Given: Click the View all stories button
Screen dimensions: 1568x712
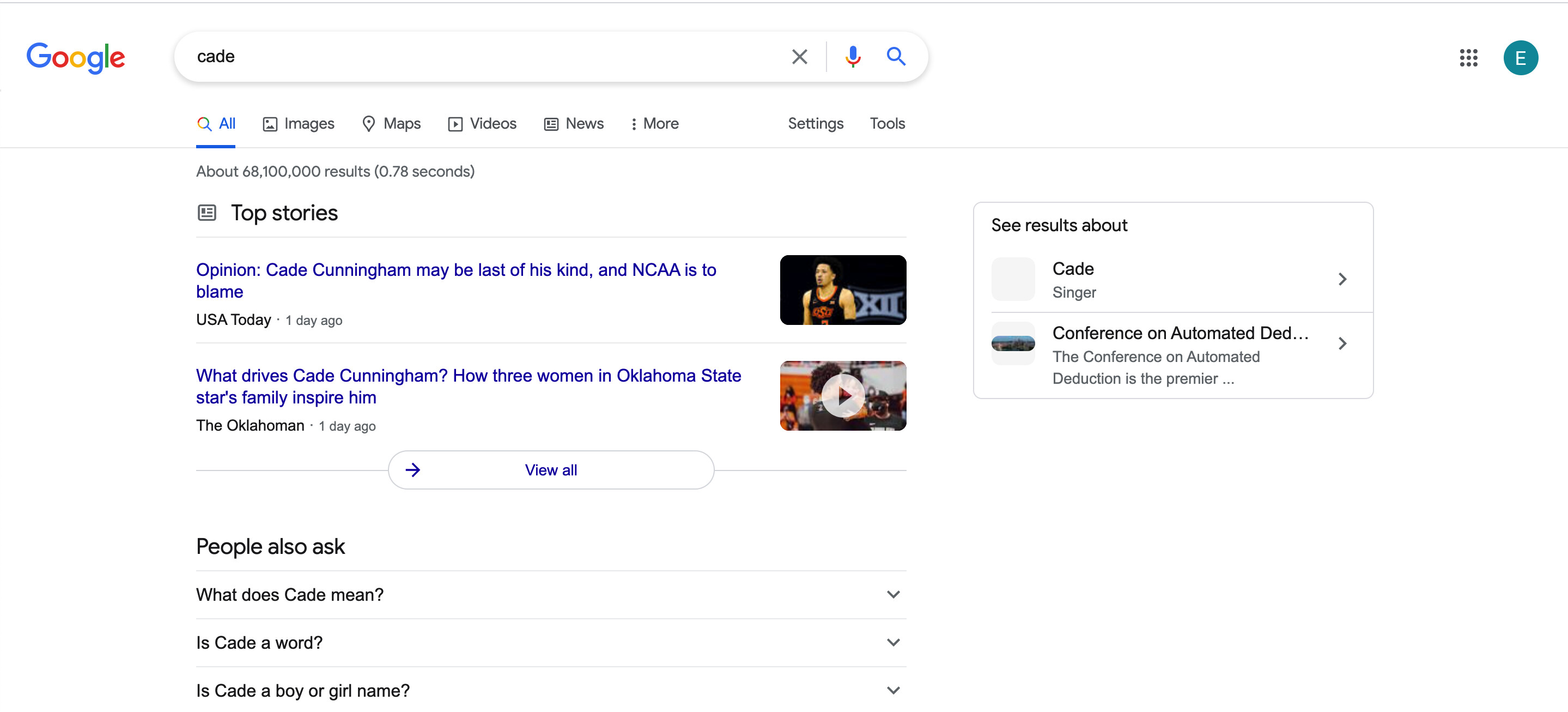Looking at the screenshot, I should coord(550,469).
